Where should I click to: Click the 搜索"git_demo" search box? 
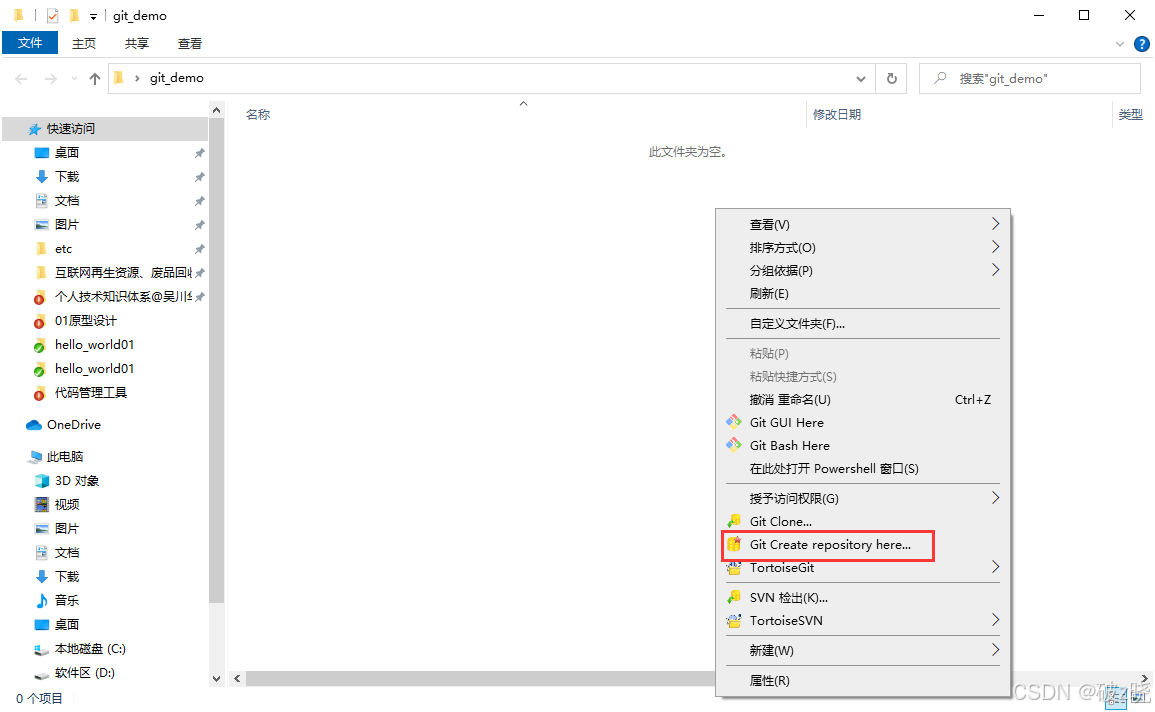tap(1030, 78)
